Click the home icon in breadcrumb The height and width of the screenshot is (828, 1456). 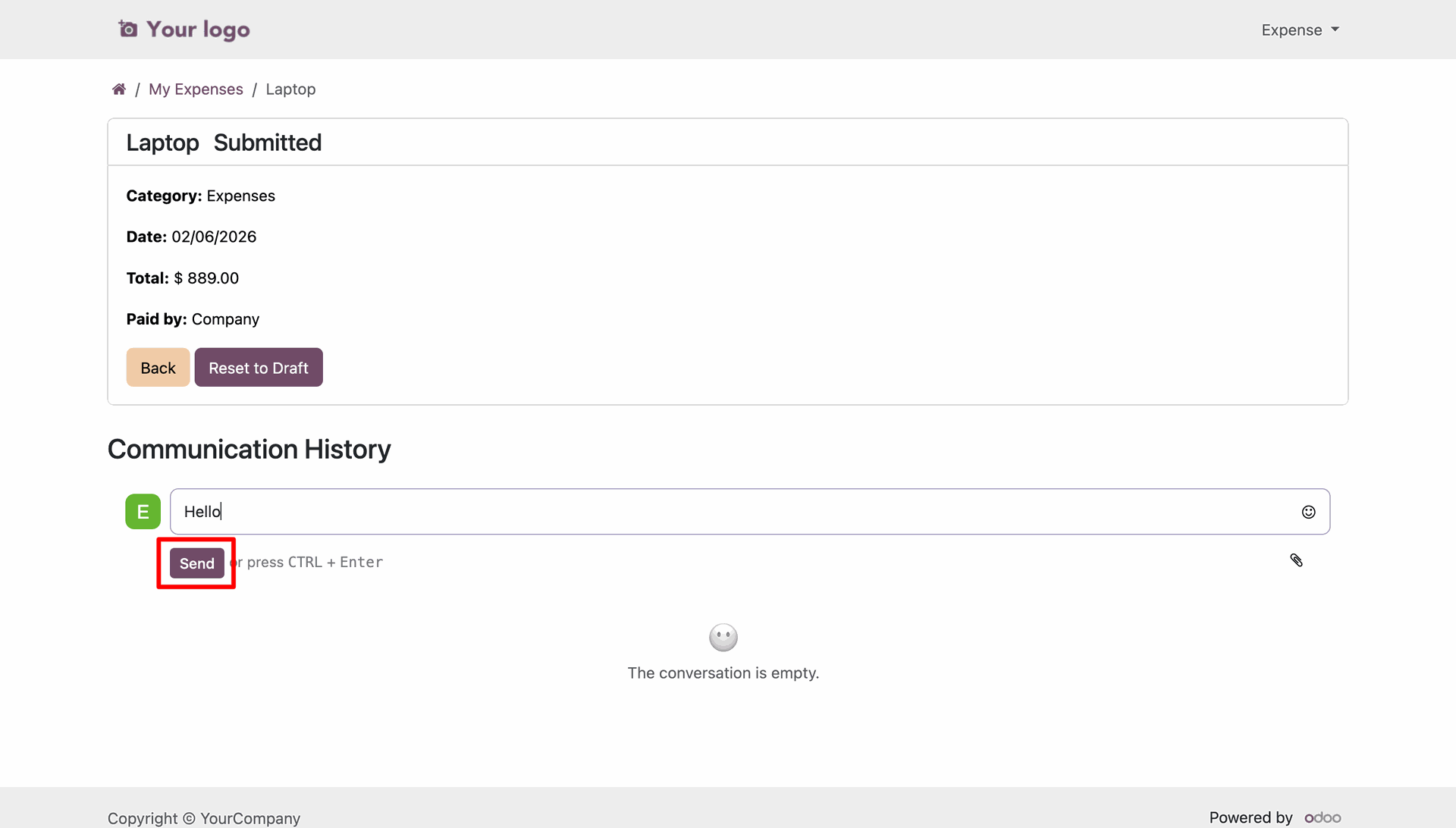[119, 89]
